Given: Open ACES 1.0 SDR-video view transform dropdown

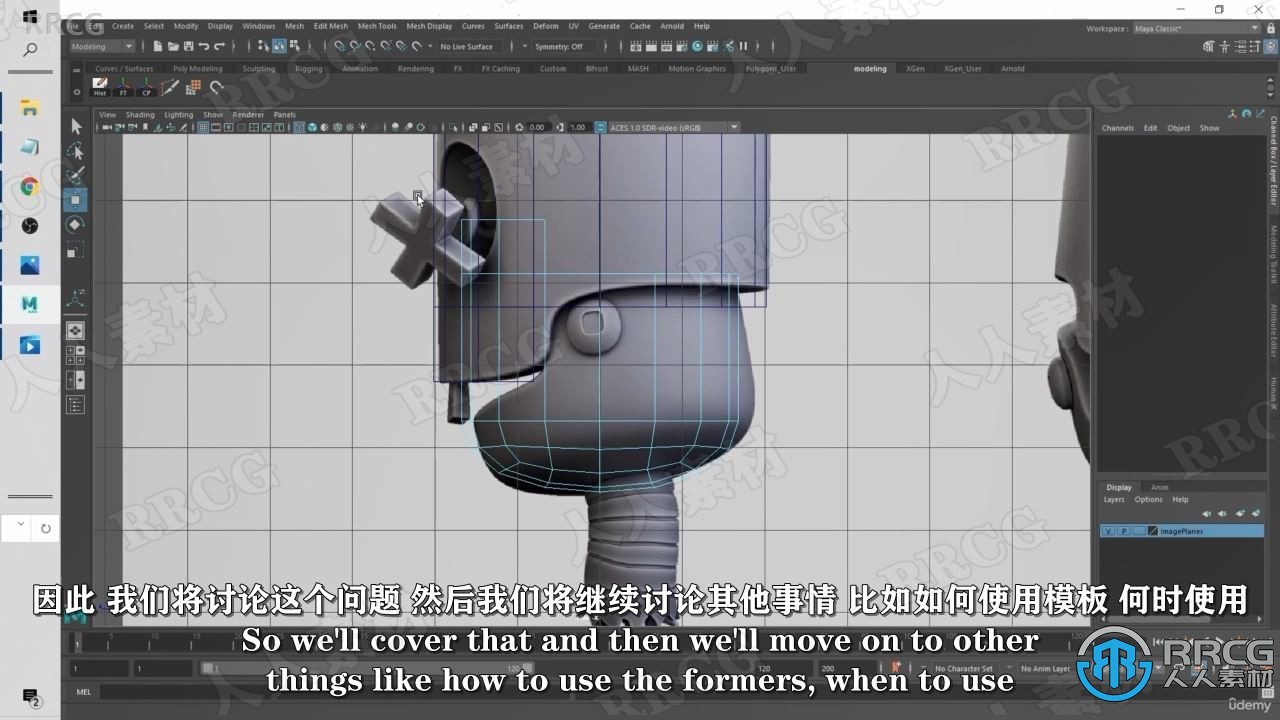Looking at the screenshot, I should 668,127.
